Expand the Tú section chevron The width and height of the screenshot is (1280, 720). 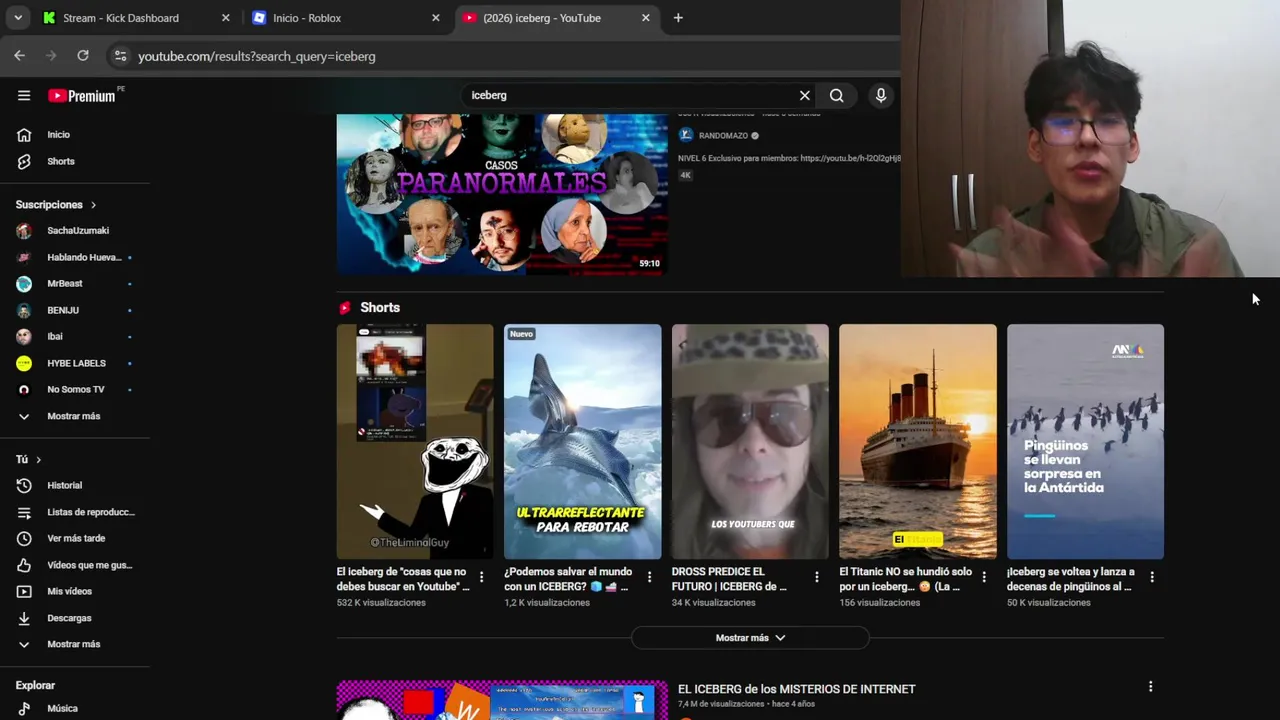[x=38, y=460]
